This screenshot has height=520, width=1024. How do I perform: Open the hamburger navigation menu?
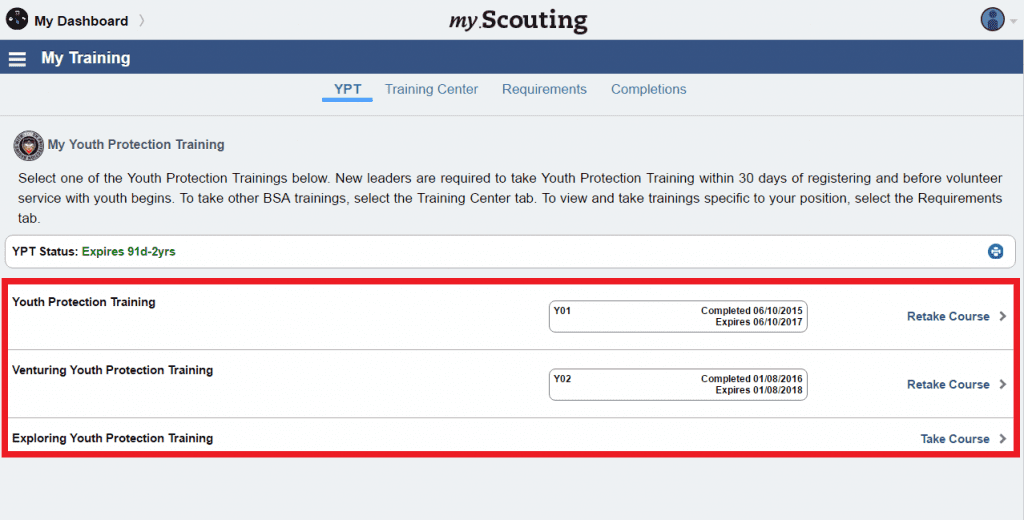click(17, 59)
